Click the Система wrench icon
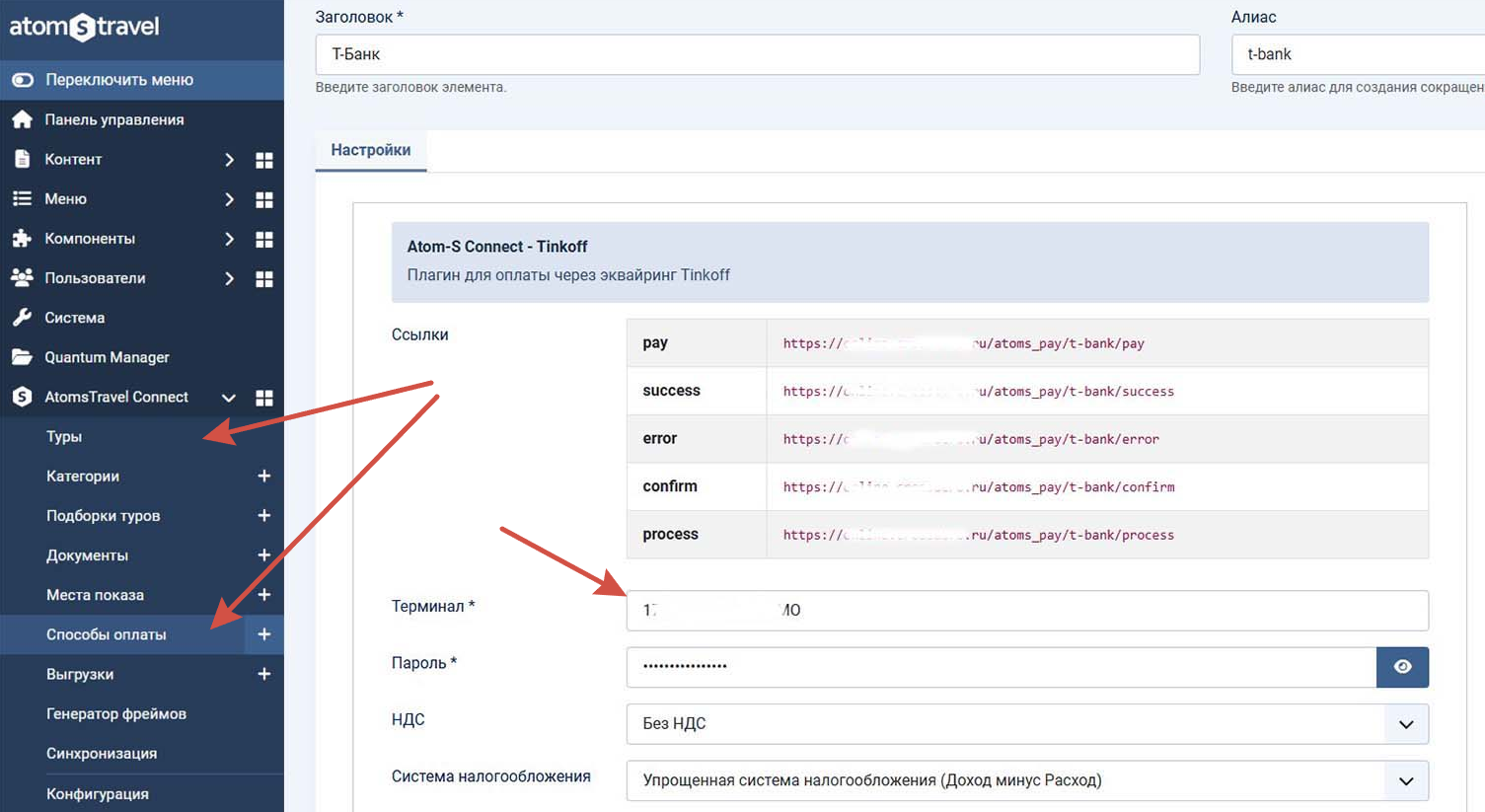Image resolution: width=1485 pixels, height=812 pixels. point(22,318)
